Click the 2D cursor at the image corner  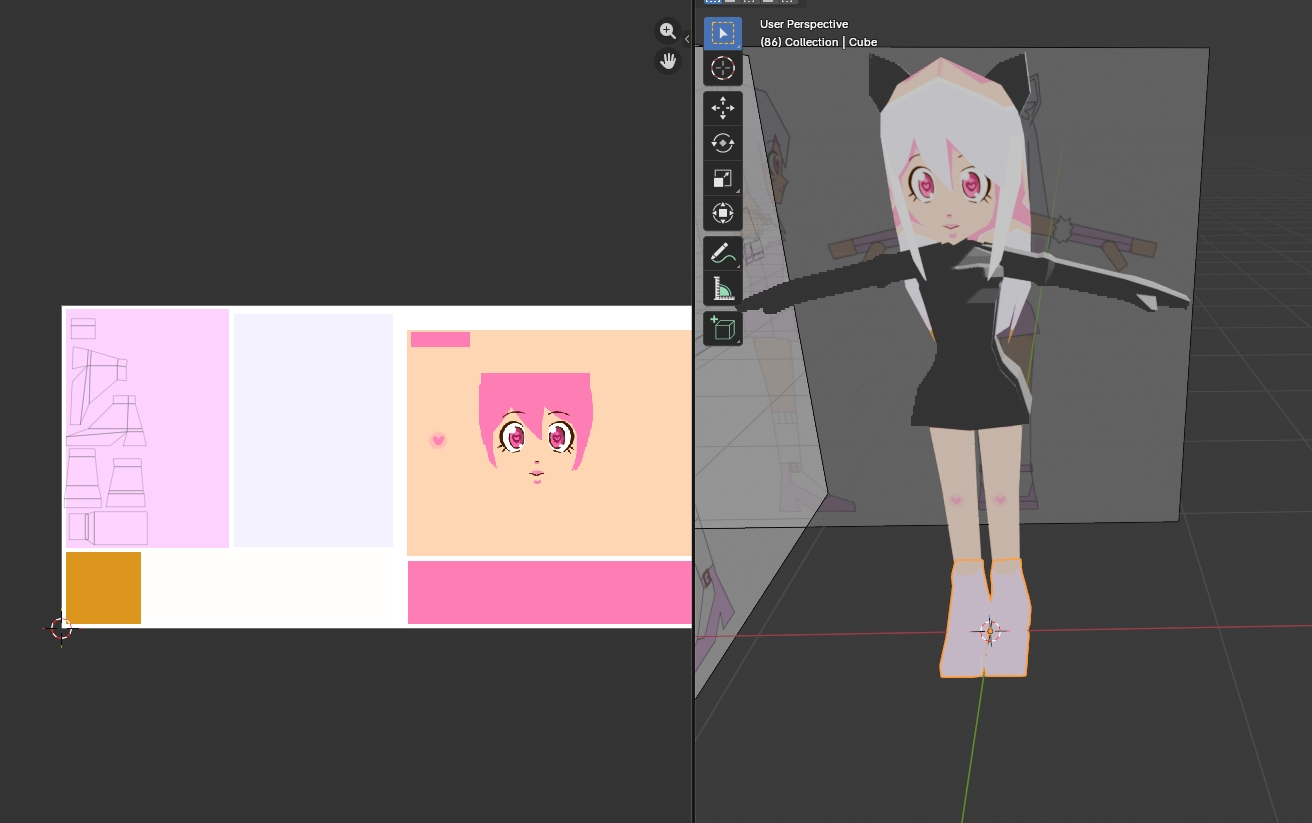[x=61, y=628]
